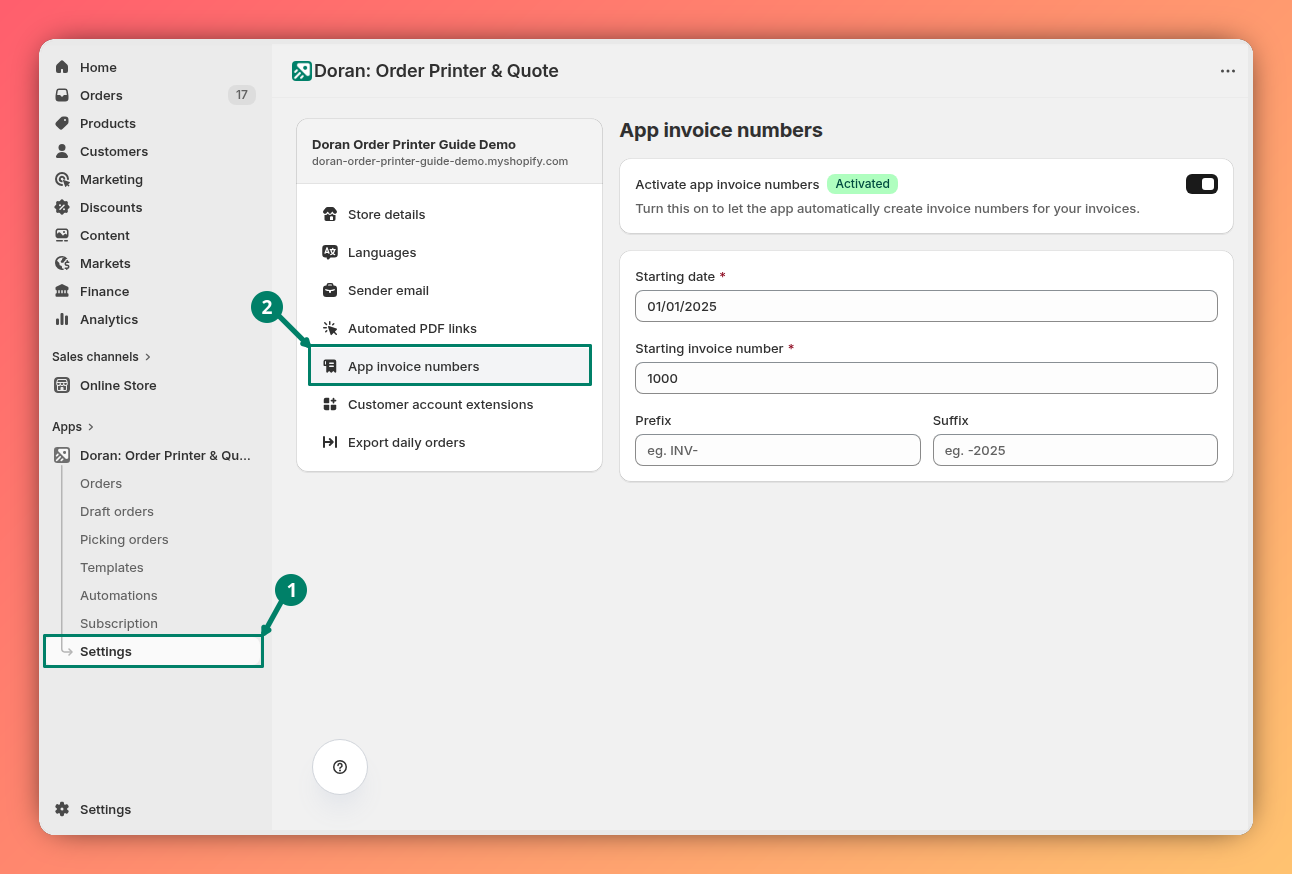The image size is (1292, 874).
Task: Expand the Apps section chevron
Action: point(91,427)
